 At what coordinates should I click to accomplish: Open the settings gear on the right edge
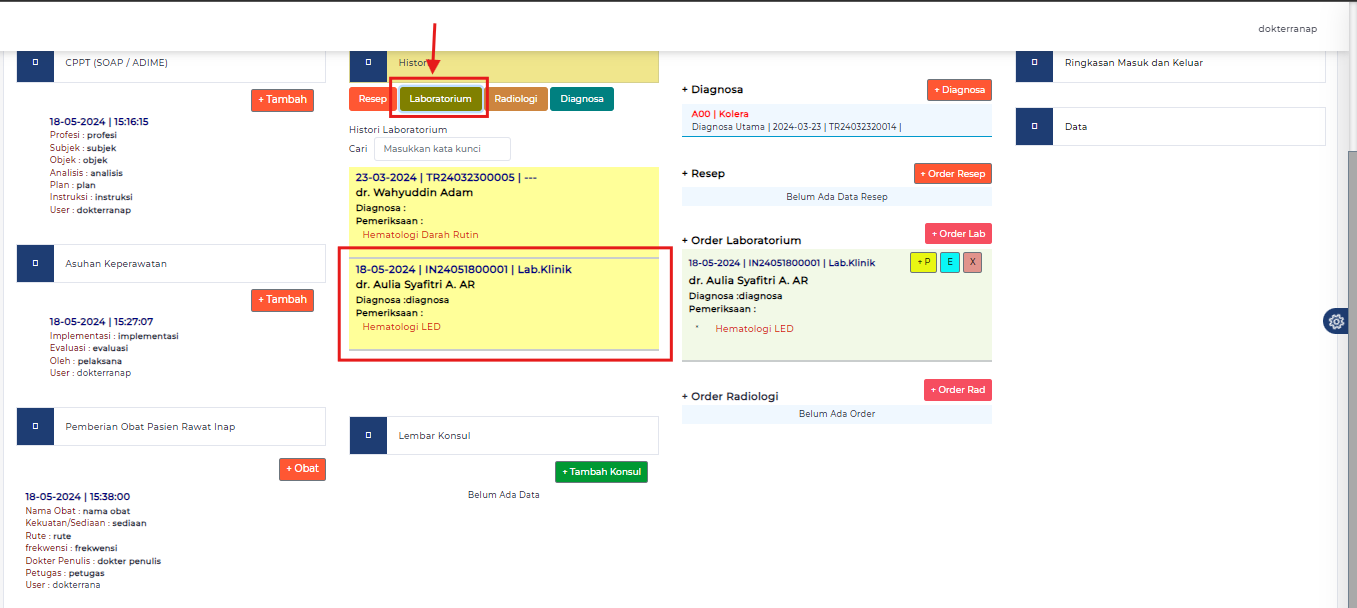1336,321
